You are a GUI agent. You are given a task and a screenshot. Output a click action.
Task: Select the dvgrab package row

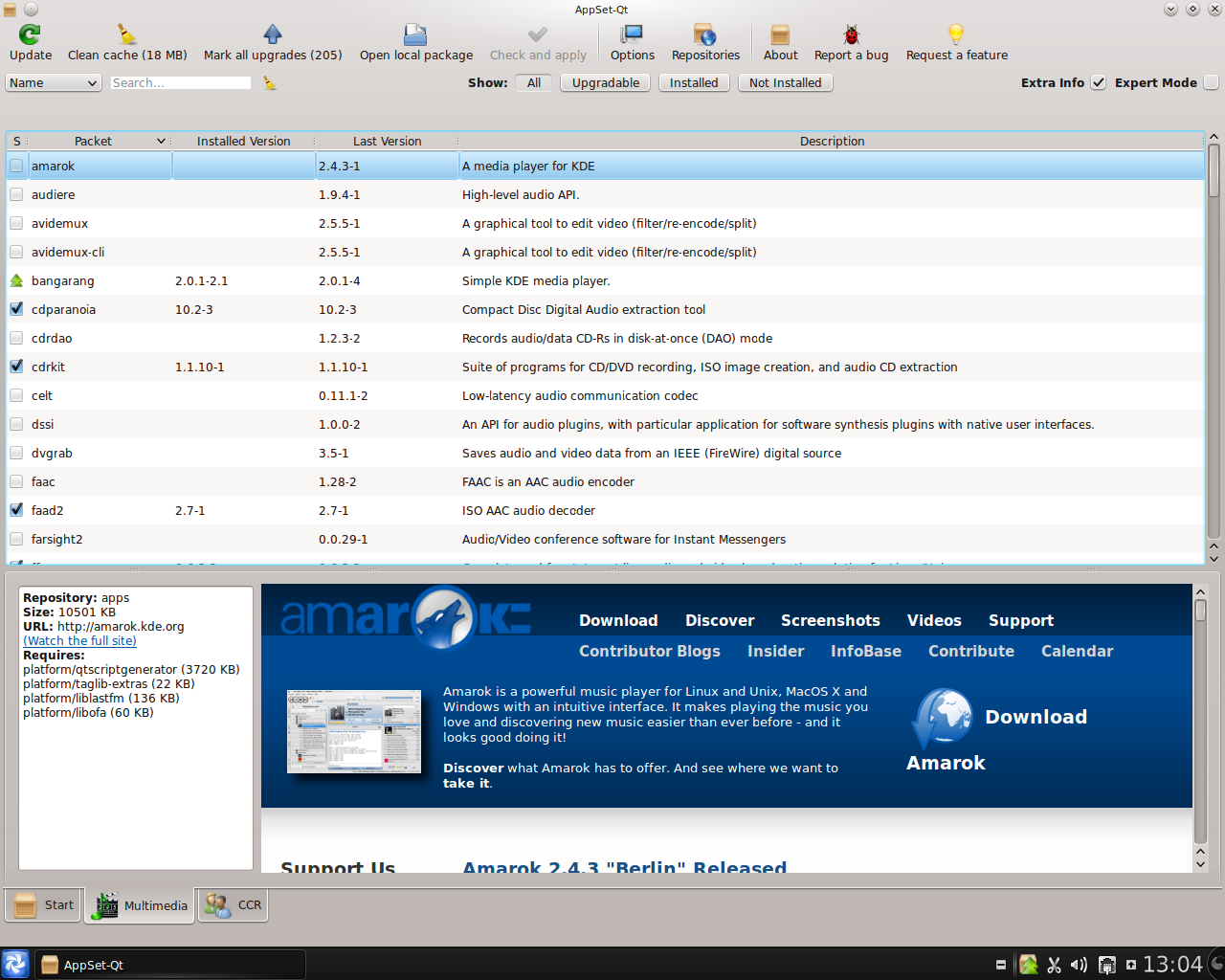pyautogui.click(x=605, y=453)
